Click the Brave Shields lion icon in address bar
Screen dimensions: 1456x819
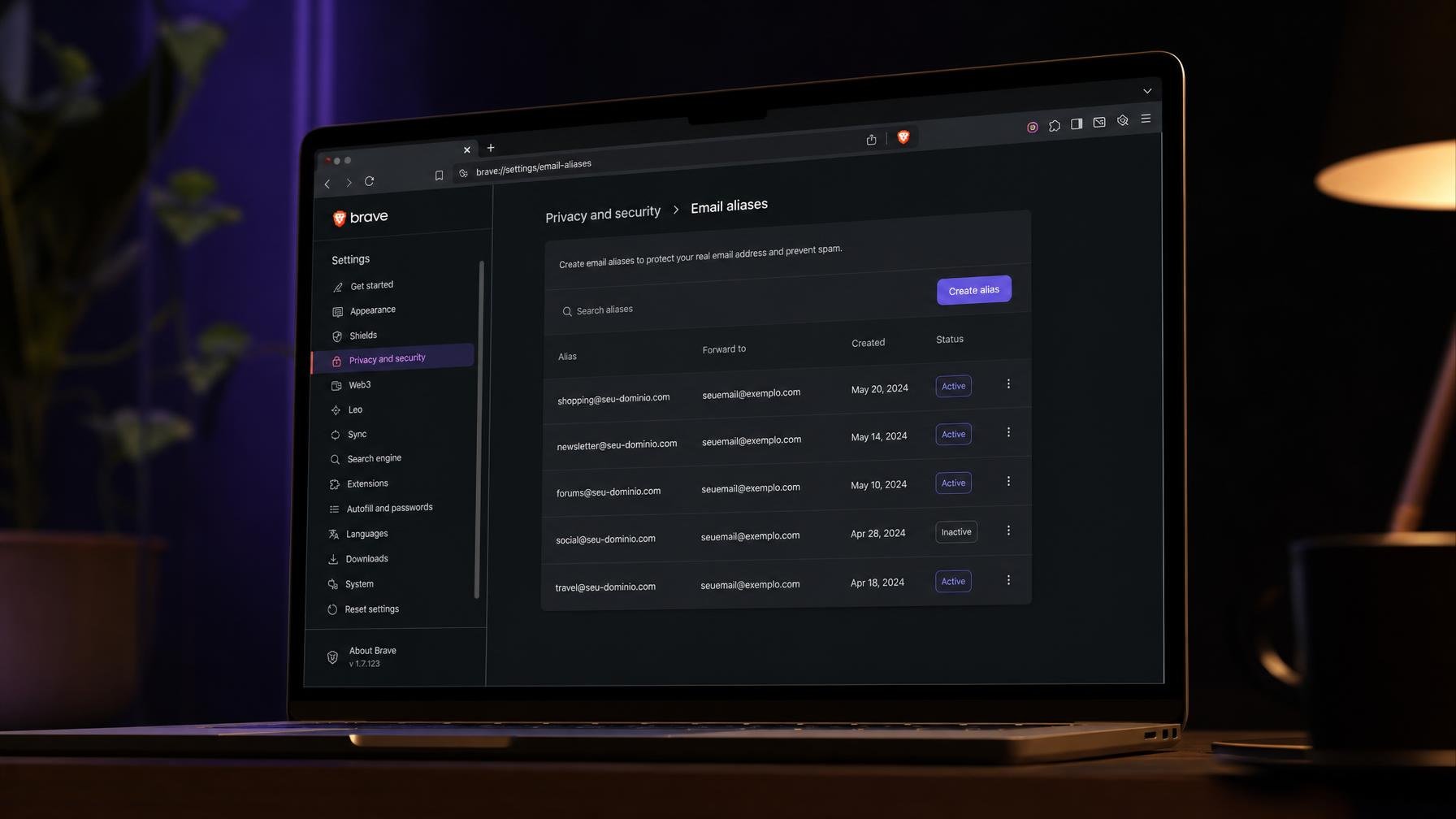tap(903, 137)
